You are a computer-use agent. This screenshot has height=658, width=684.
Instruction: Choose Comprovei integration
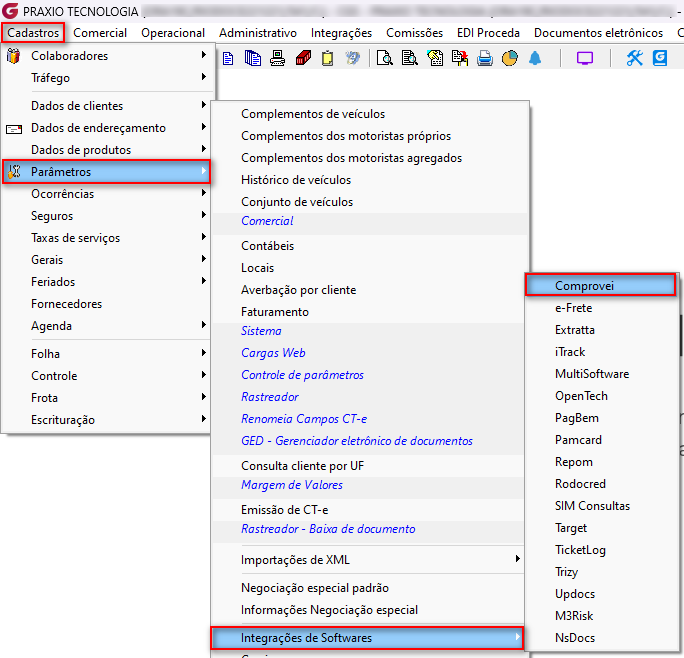(x=601, y=286)
